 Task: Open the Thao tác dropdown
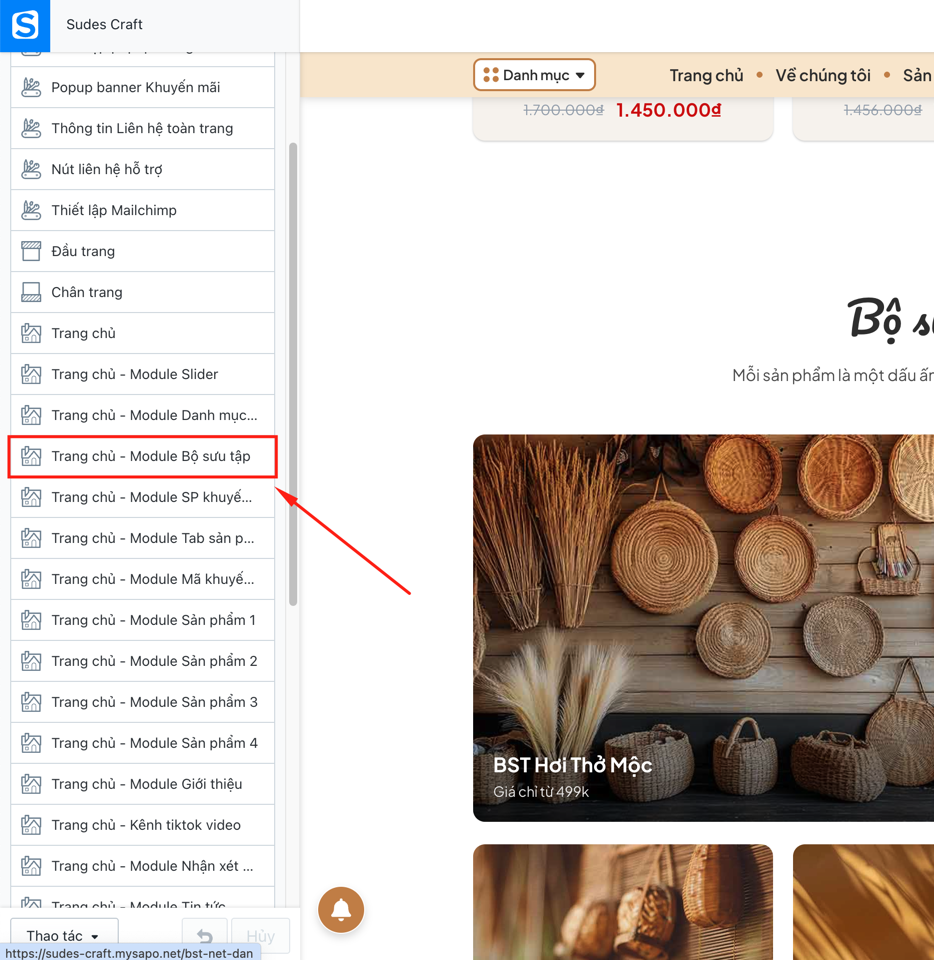[64, 937]
